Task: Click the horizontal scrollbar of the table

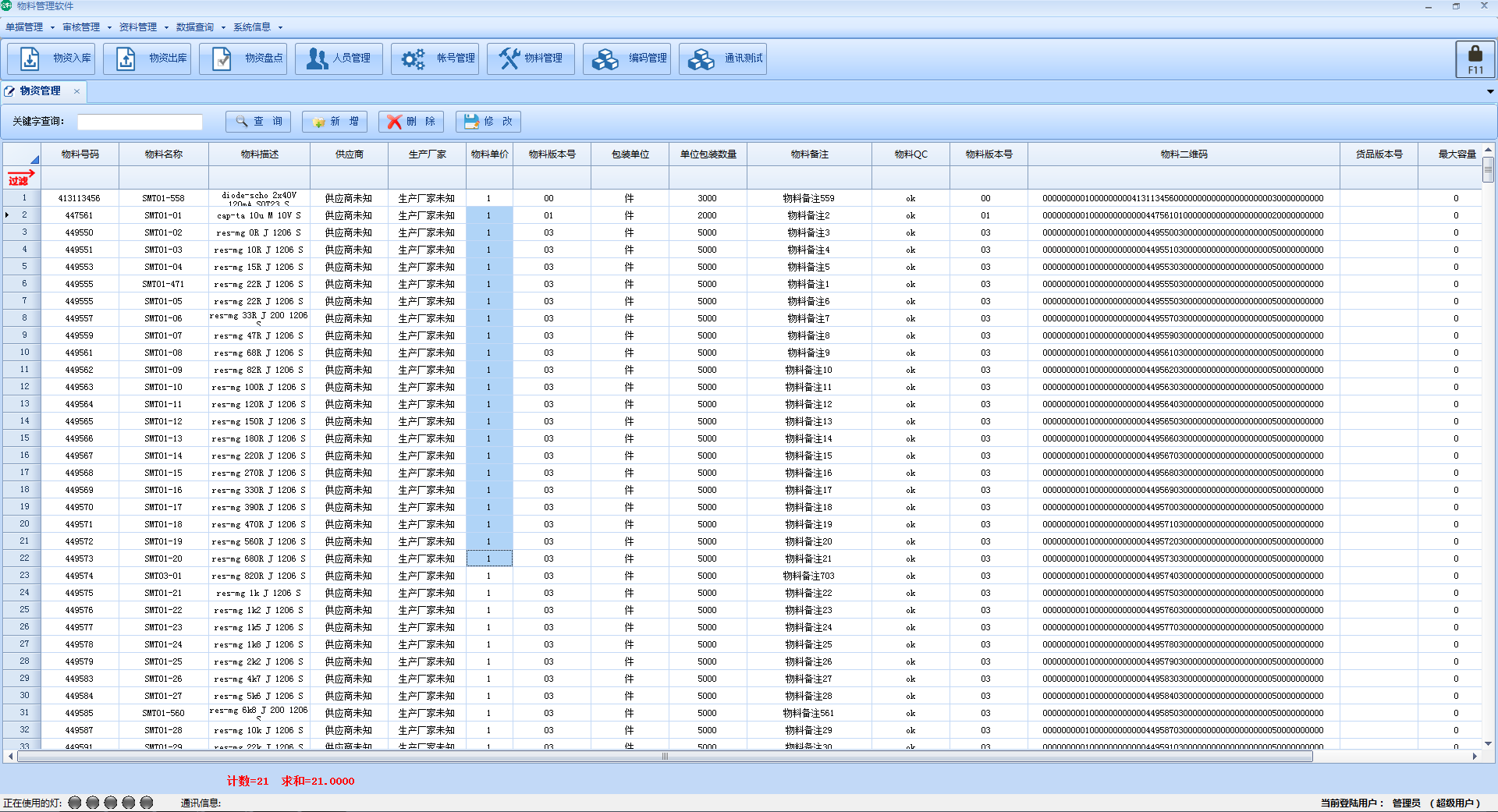Action: (x=665, y=756)
